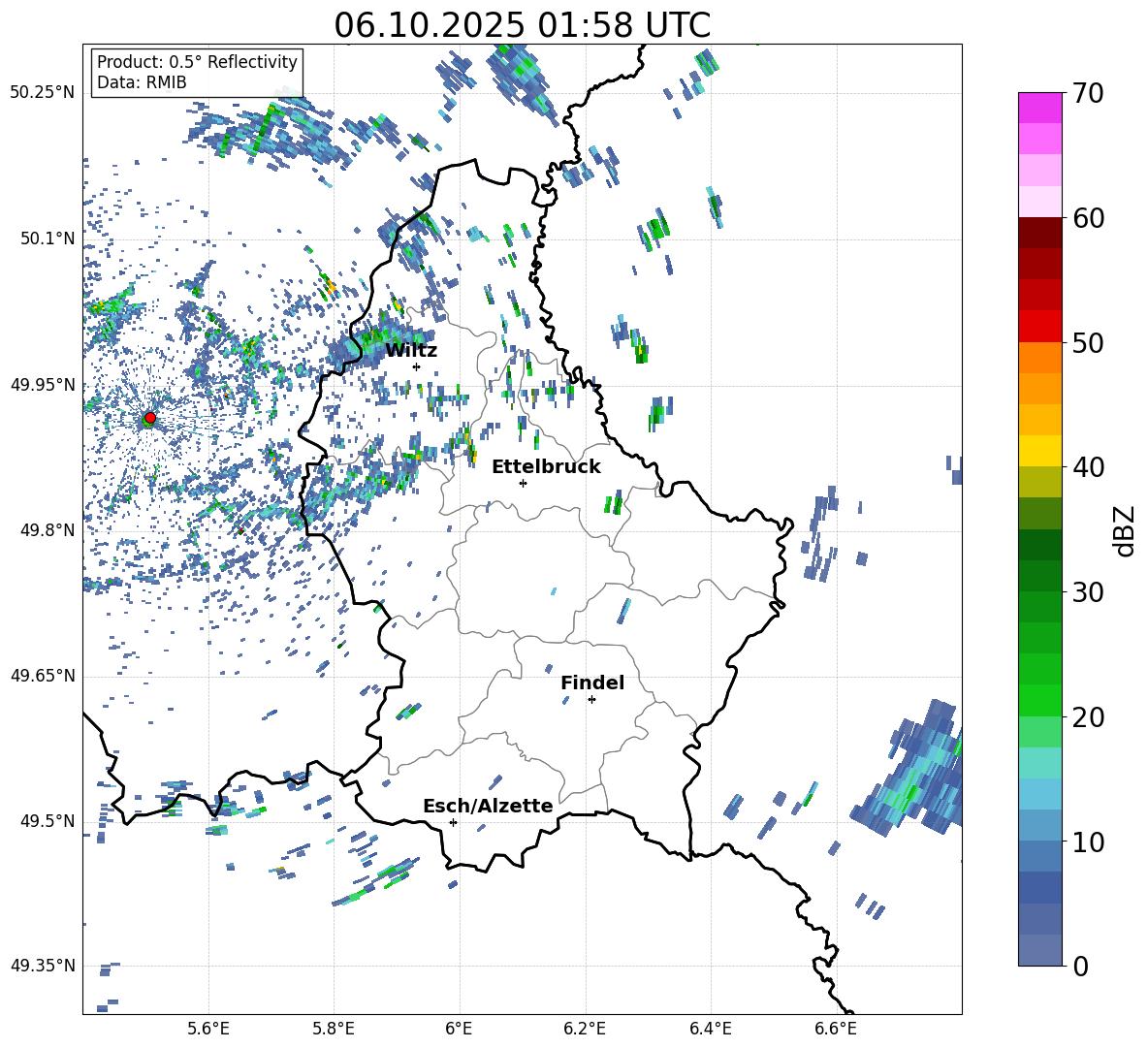Screen dimensions: 1148x1048
Task: Click the 20 tick on colorbar
Action: point(1088,717)
